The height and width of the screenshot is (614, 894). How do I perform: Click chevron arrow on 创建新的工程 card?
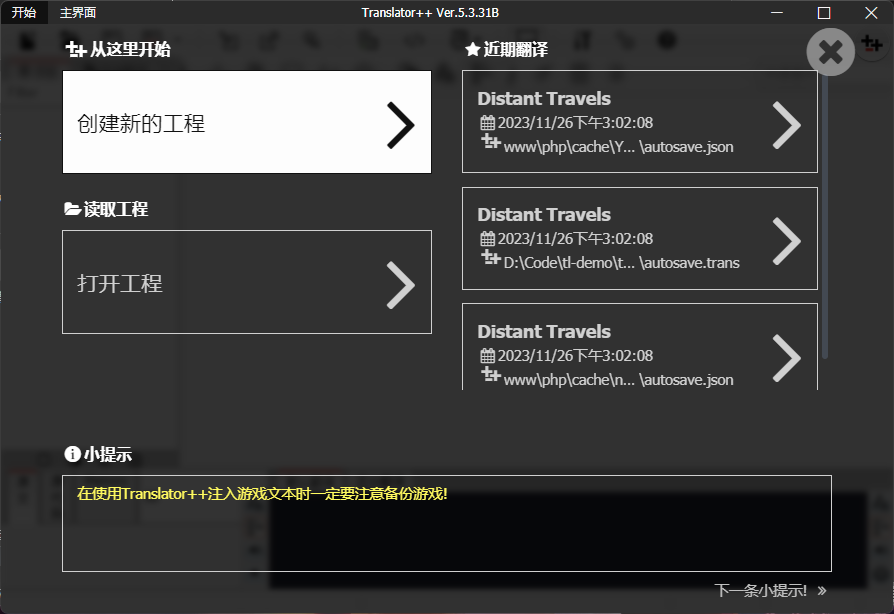coord(400,125)
